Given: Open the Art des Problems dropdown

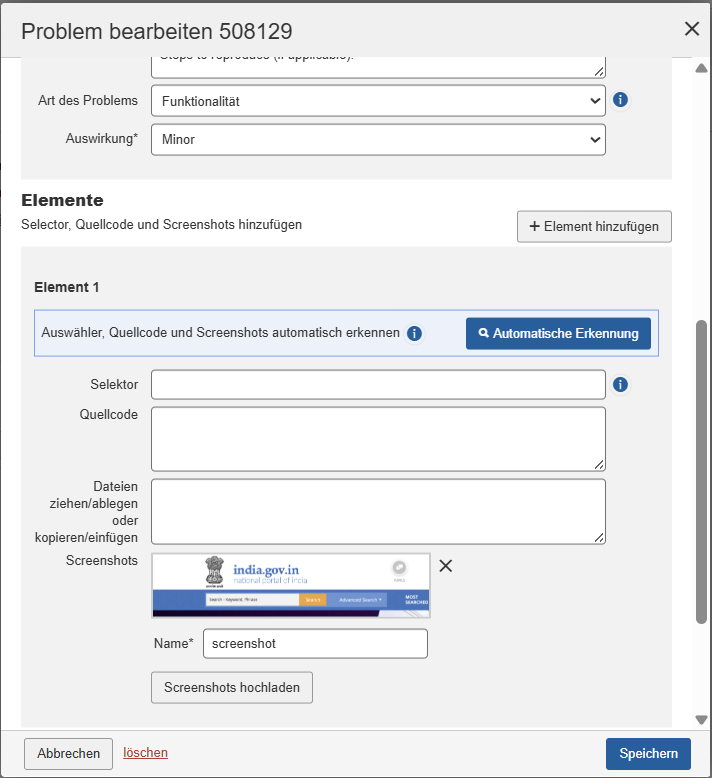Looking at the screenshot, I should tap(378, 101).
